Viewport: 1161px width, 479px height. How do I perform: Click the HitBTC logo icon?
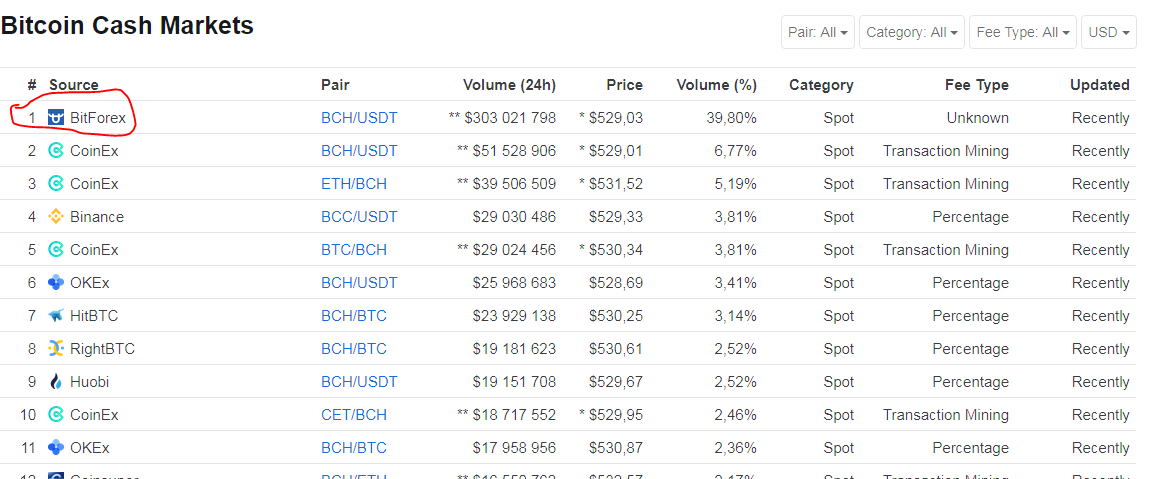point(56,315)
